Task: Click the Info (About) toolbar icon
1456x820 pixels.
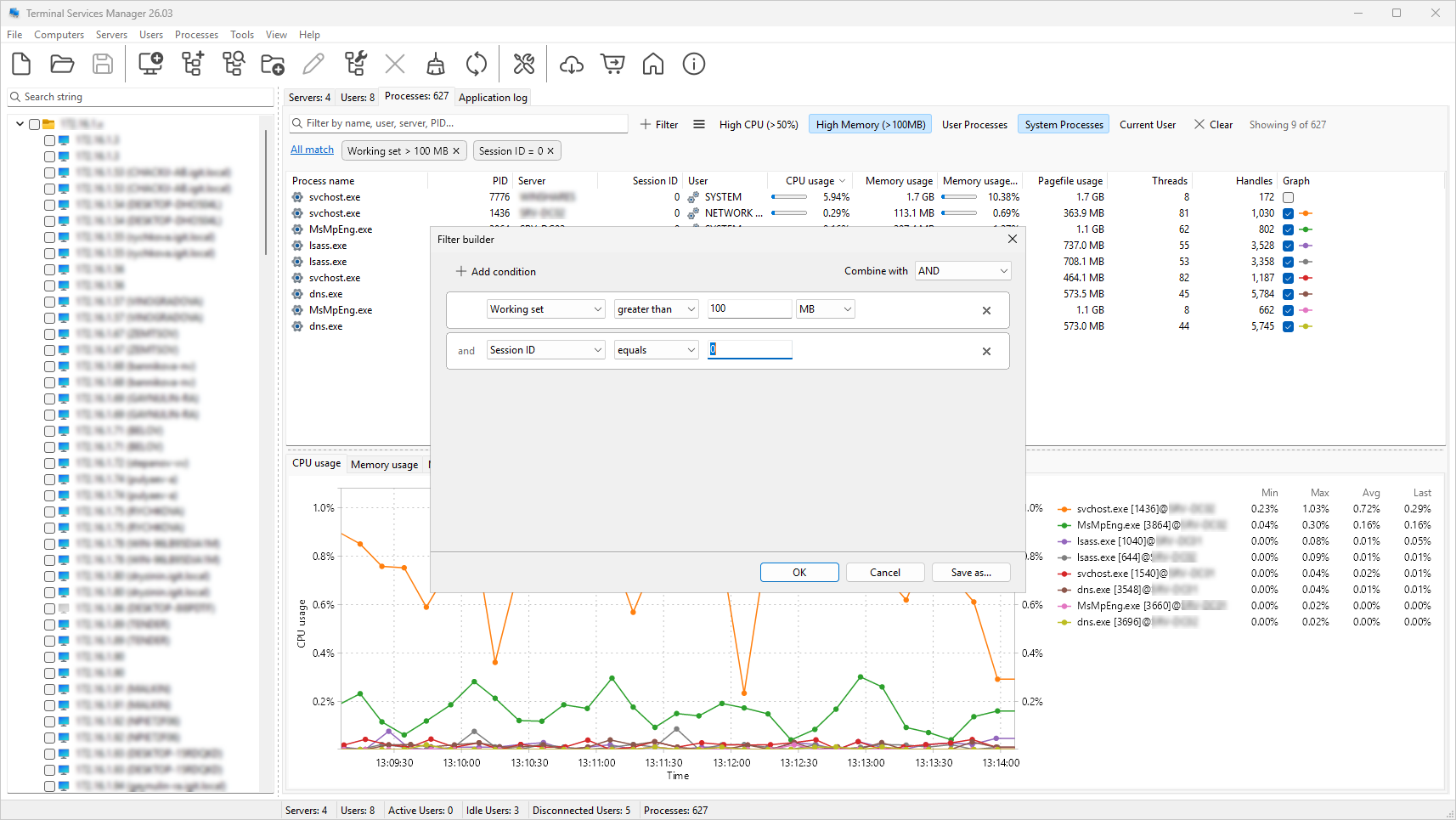Action: pos(693,64)
